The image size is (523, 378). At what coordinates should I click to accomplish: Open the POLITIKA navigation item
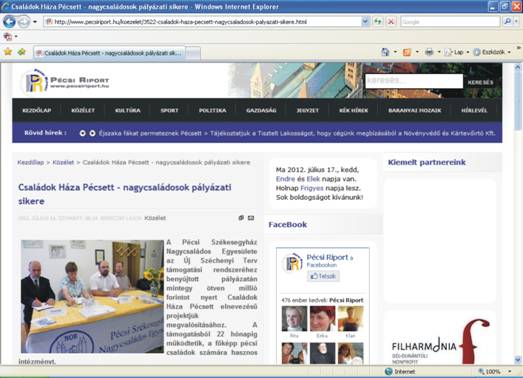tap(213, 110)
